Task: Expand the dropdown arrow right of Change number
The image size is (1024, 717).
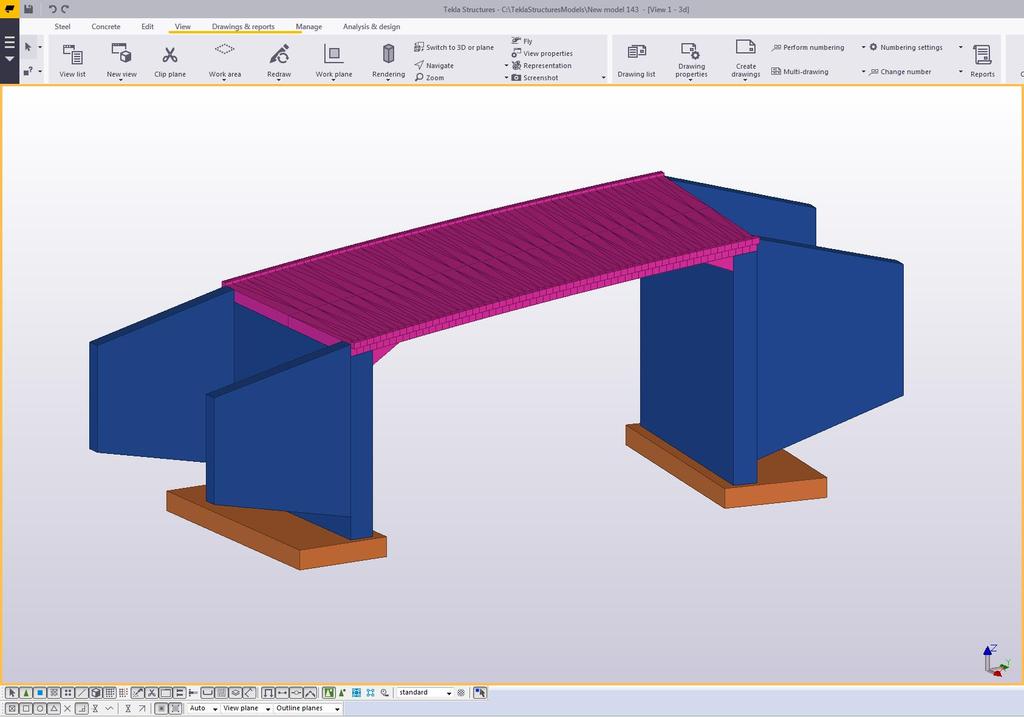Action: [961, 72]
